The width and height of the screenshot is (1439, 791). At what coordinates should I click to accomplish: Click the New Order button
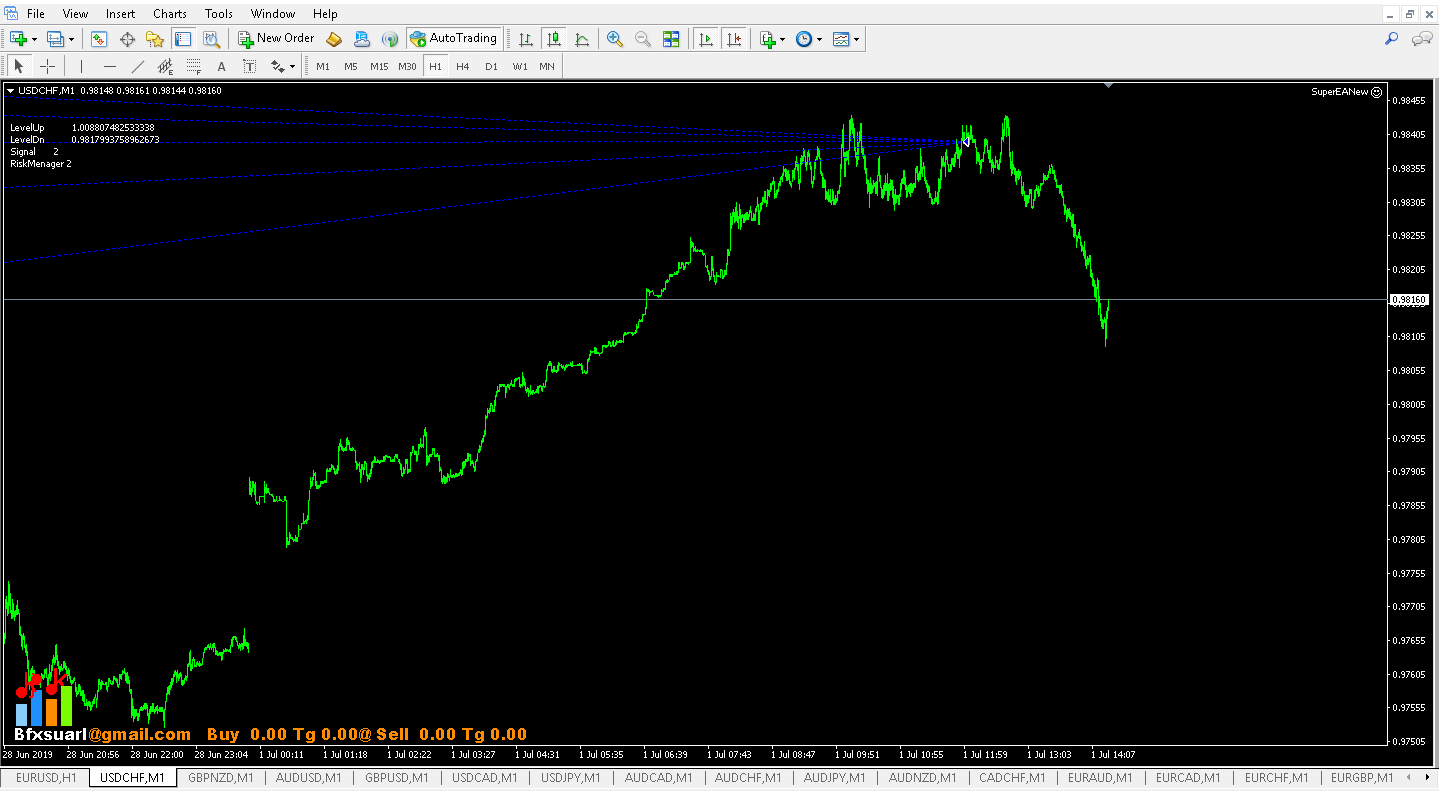pyautogui.click(x=276, y=39)
